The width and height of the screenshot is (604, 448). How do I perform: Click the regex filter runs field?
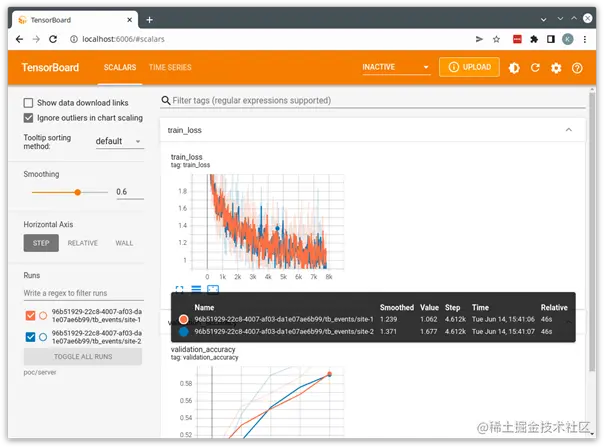pos(84,293)
